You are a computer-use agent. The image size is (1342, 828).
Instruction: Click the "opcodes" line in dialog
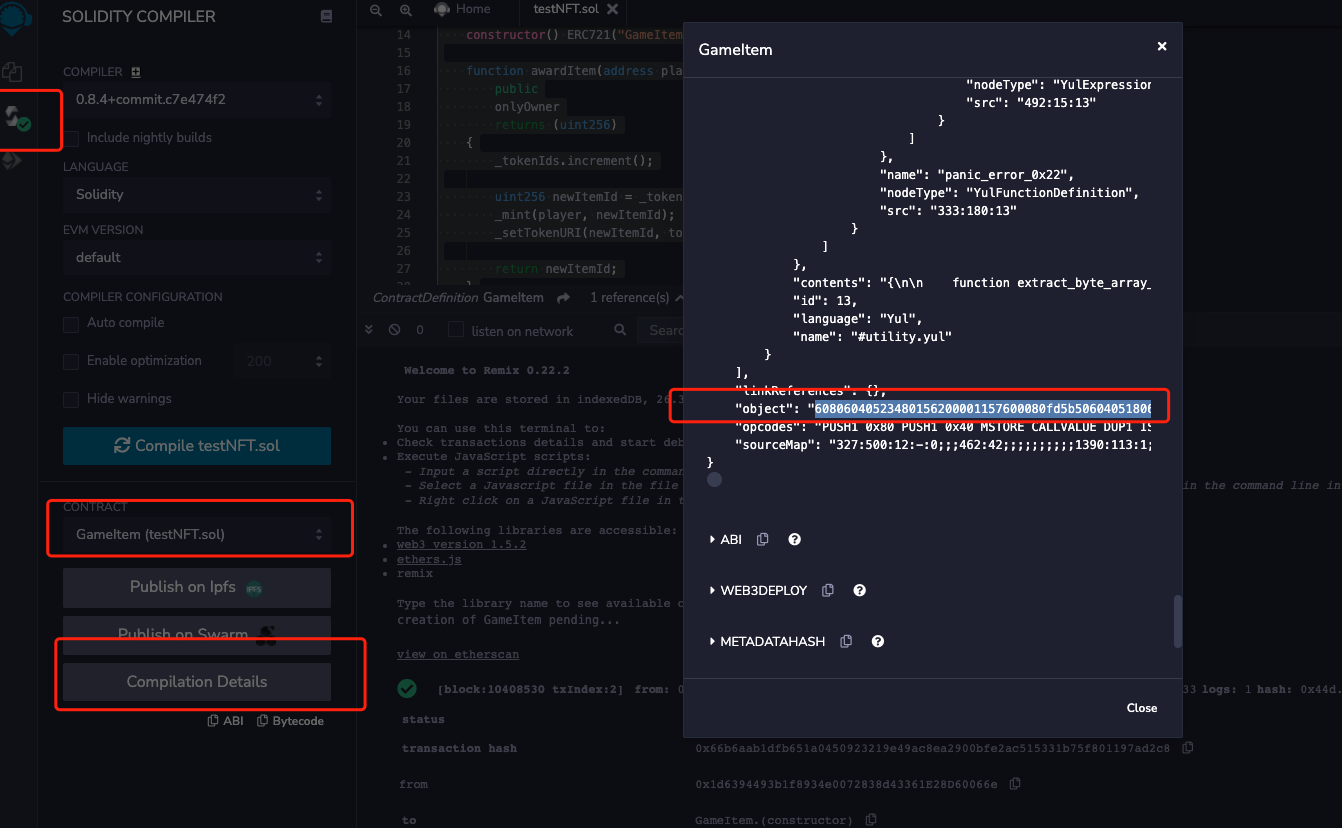click(x=942, y=427)
